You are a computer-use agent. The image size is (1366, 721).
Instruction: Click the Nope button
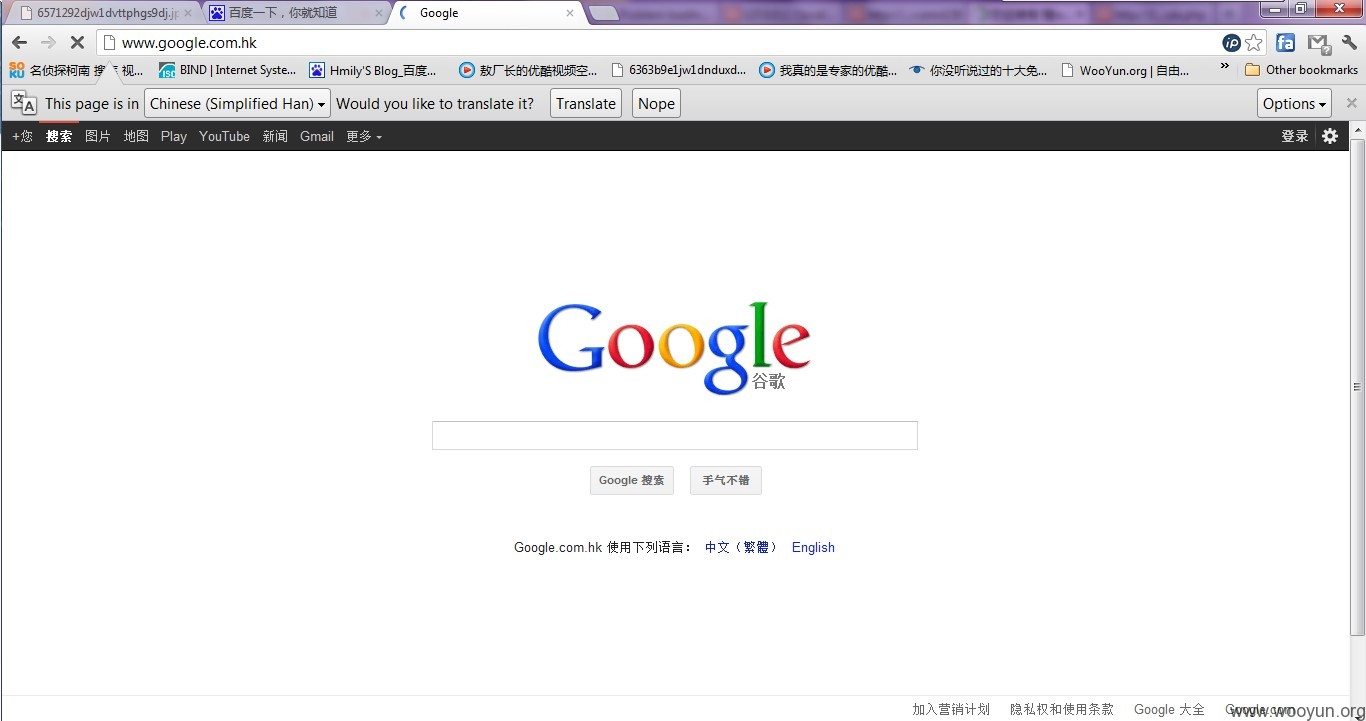(x=656, y=103)
